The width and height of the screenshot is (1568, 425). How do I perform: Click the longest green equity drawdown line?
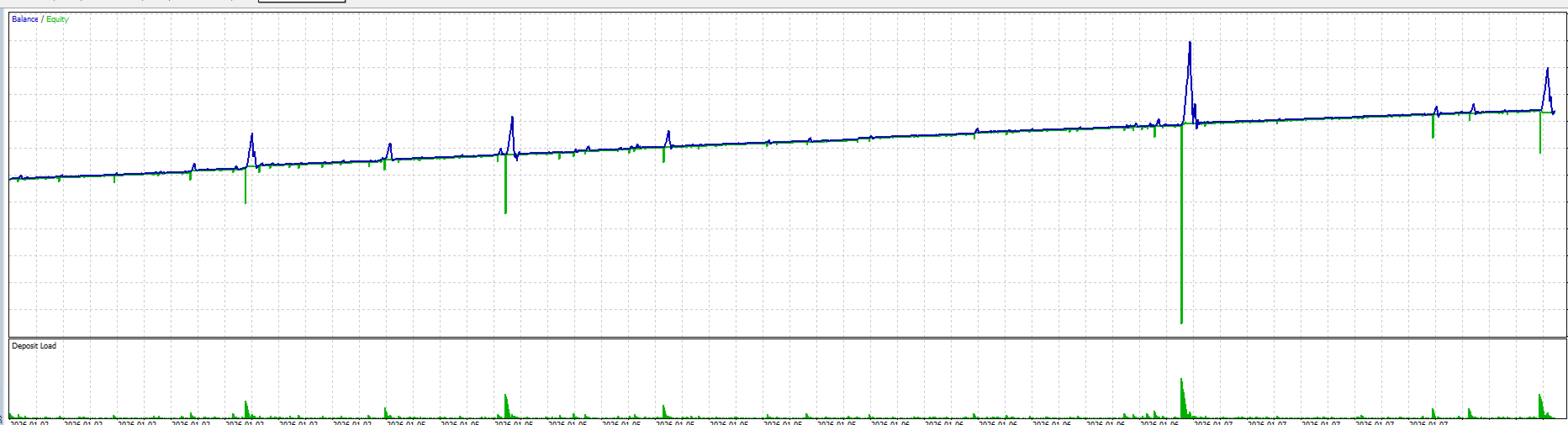point(1181,223)
